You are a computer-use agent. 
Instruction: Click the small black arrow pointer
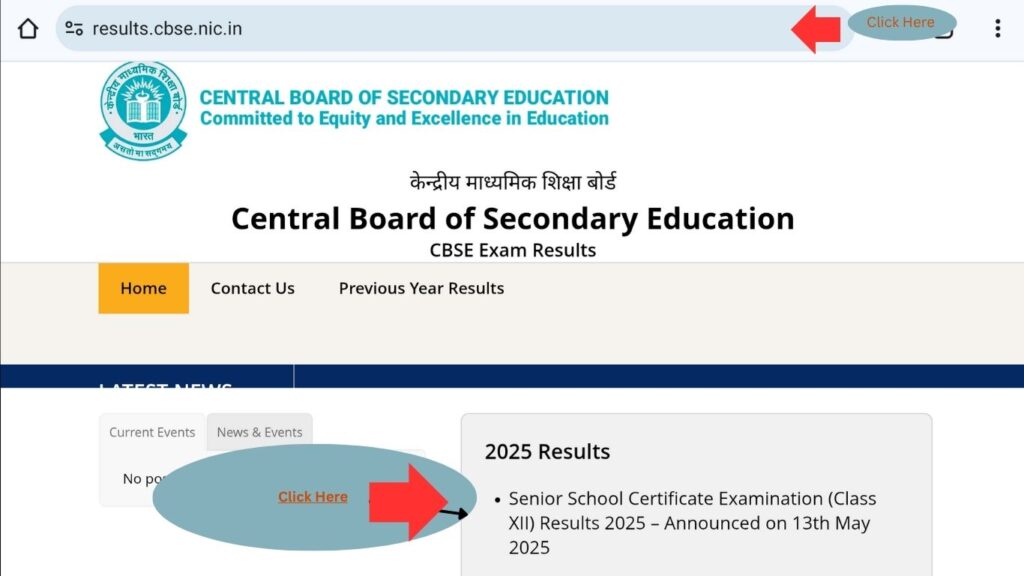coord(456,514)
